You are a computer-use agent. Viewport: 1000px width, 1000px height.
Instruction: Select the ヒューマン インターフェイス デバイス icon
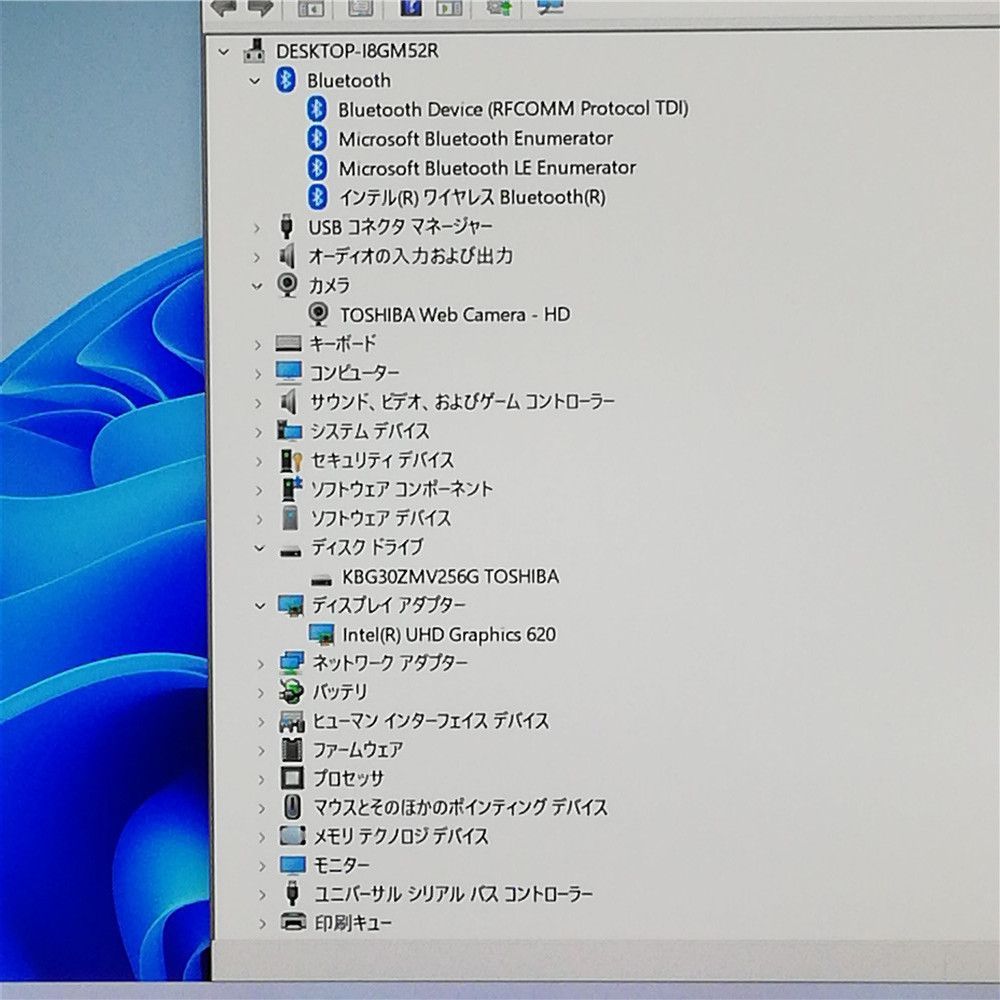[292, 721]
